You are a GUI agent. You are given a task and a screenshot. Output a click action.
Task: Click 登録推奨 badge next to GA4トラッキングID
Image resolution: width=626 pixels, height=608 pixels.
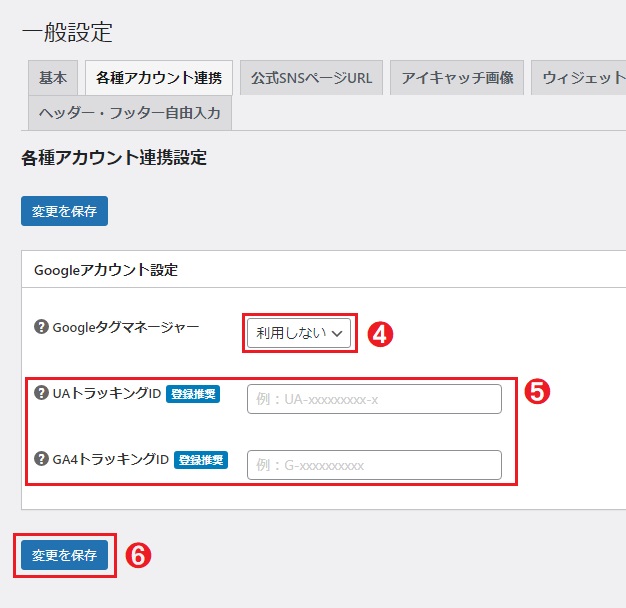click(201, 460)
